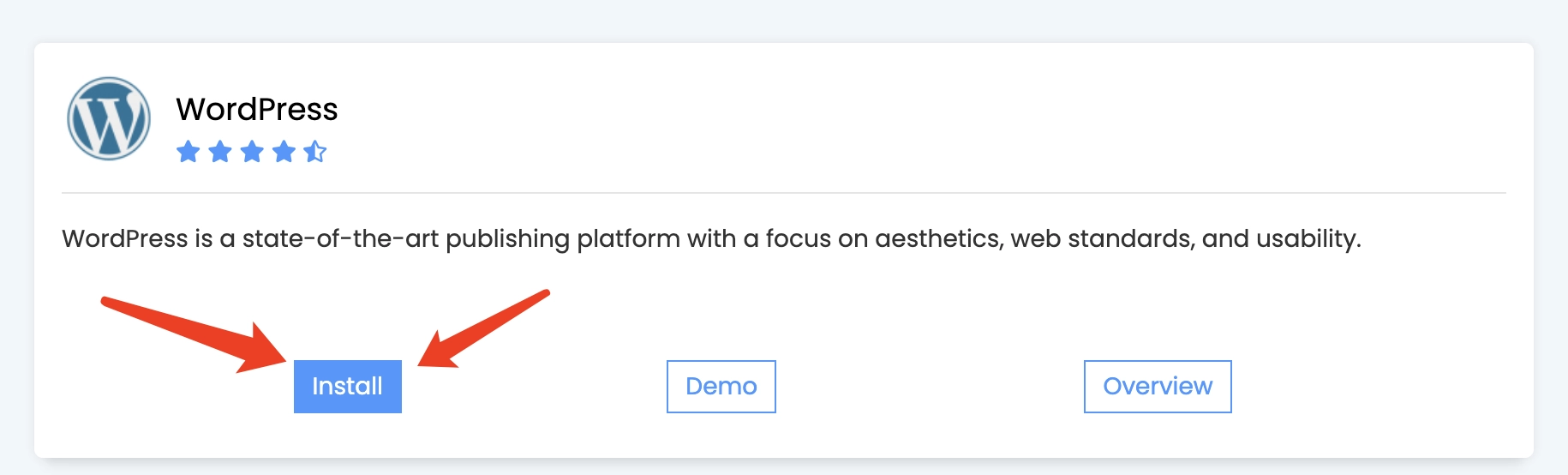The image size is (1568, 475).
Task: Open the WordPress Demo
Action: pos(721,387)
